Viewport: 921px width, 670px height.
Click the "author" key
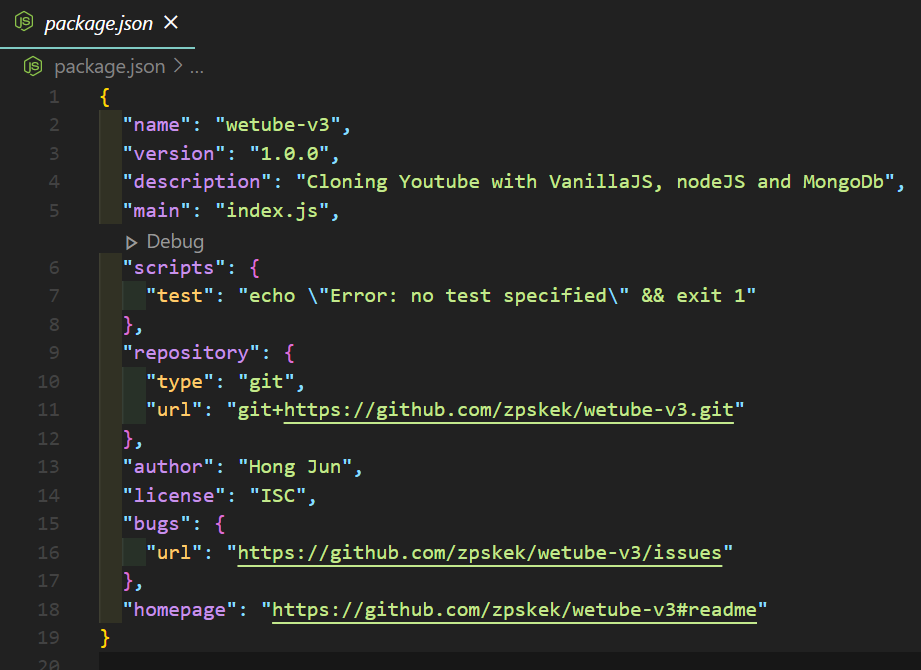[168, 467]
